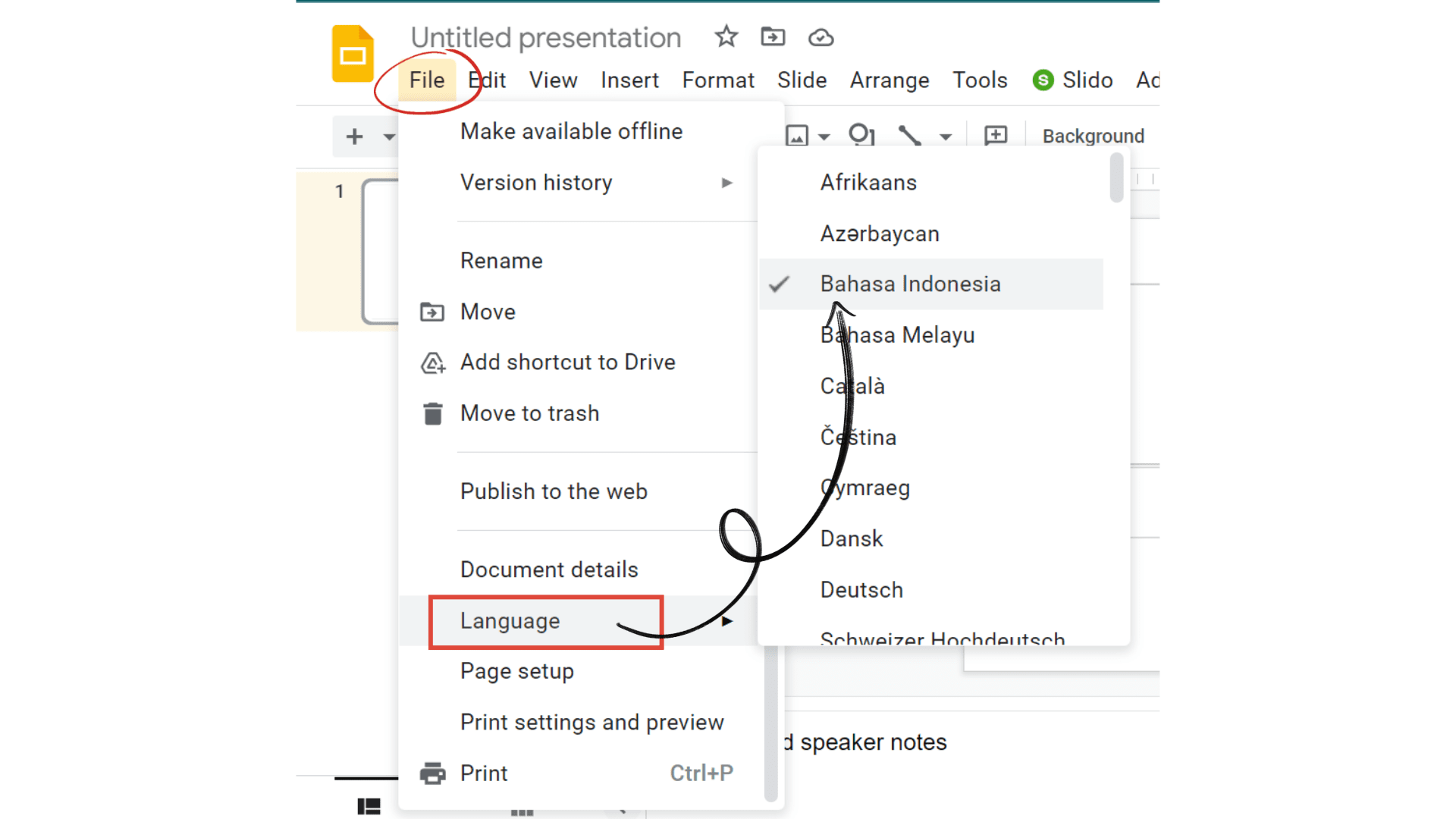Image resolution: width=1456 pixels, height=819 pixels.
Task: Select Deutsch from the language list
Action: [x=861, y=589]
